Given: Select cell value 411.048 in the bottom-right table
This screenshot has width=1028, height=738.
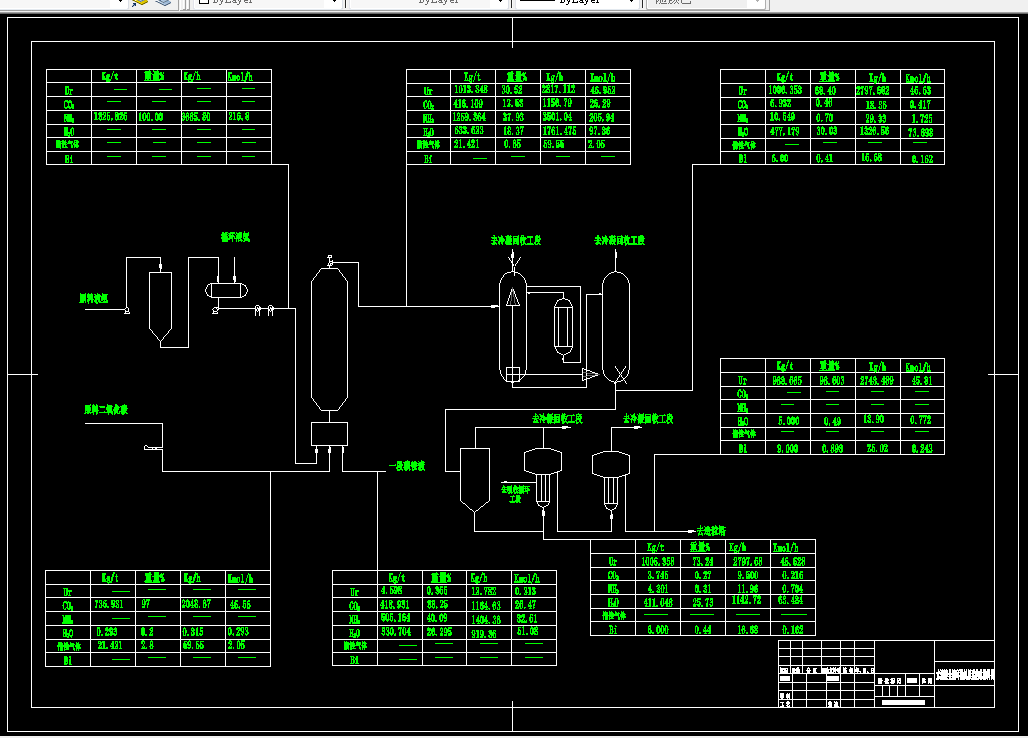Looking at the screenshot, I should point(658,602).
